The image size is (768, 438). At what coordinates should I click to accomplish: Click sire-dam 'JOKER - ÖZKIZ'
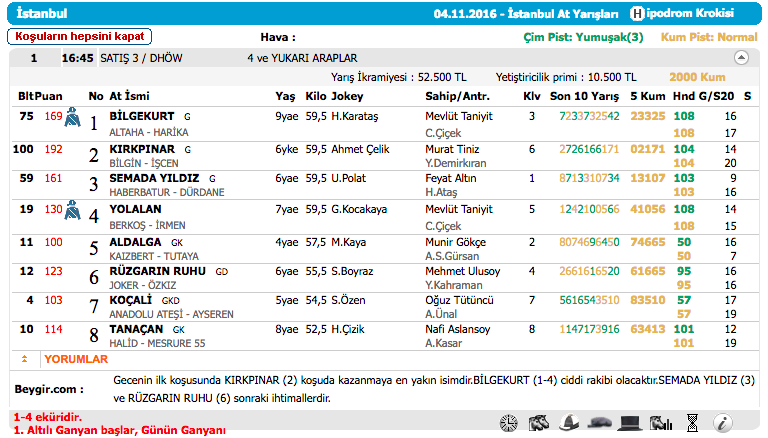(143, 285)
